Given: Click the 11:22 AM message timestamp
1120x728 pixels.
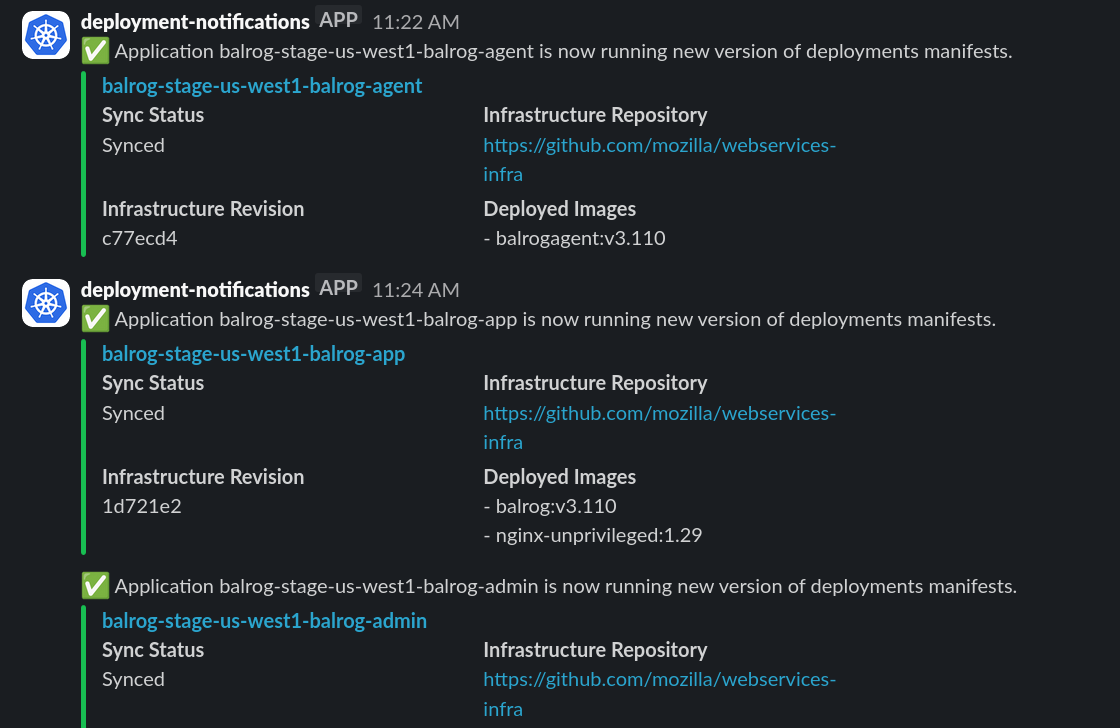Looking at the screenshot, I should tap(416, 22).
